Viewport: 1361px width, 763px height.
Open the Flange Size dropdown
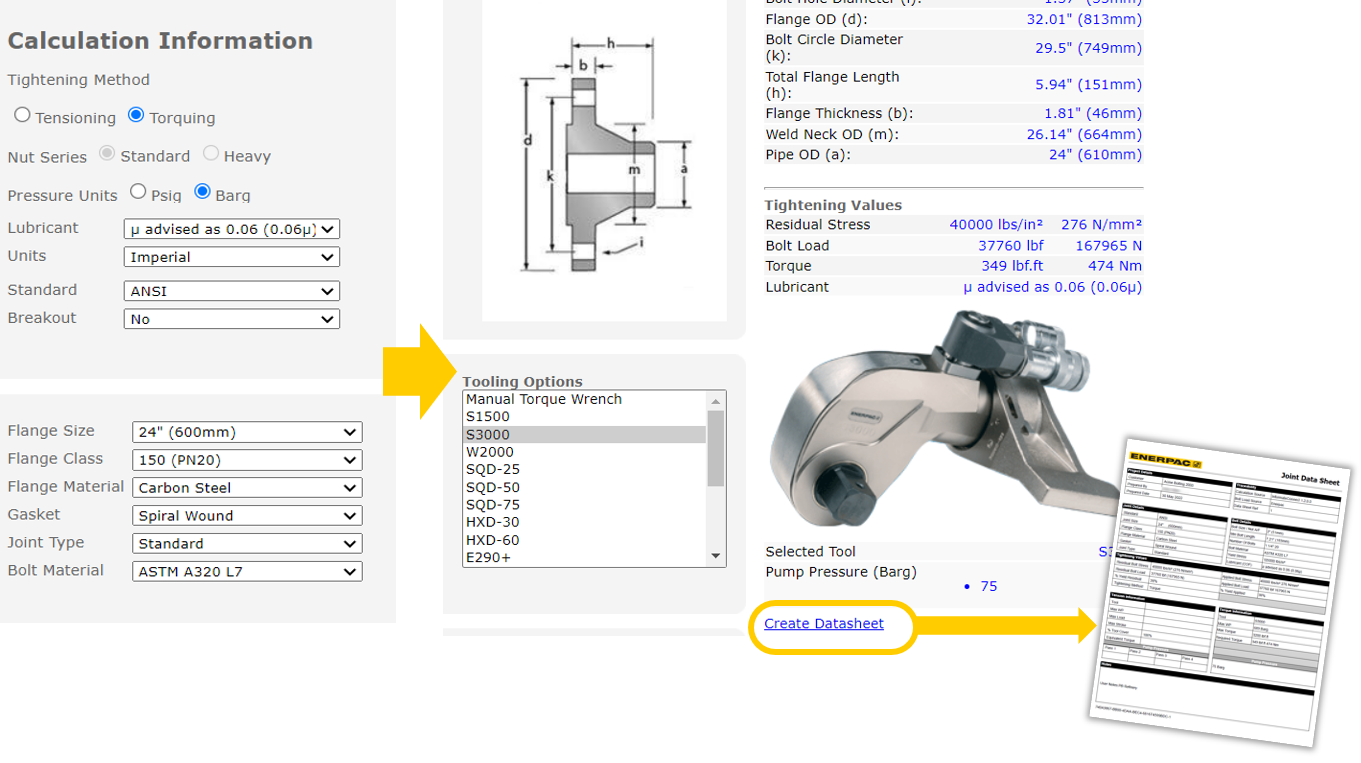pos(246,431)
